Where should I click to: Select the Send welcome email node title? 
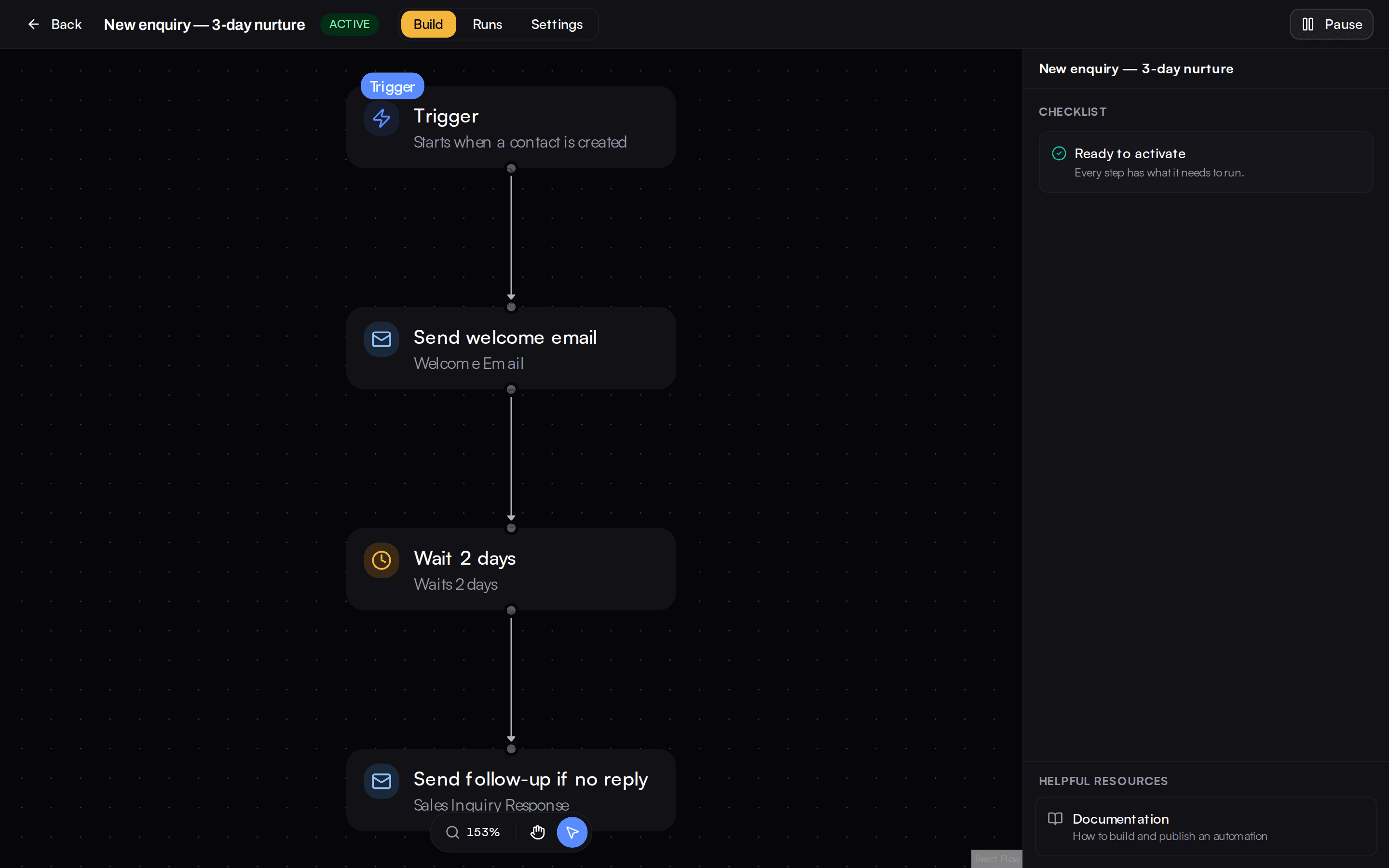[x=505, y=337]
